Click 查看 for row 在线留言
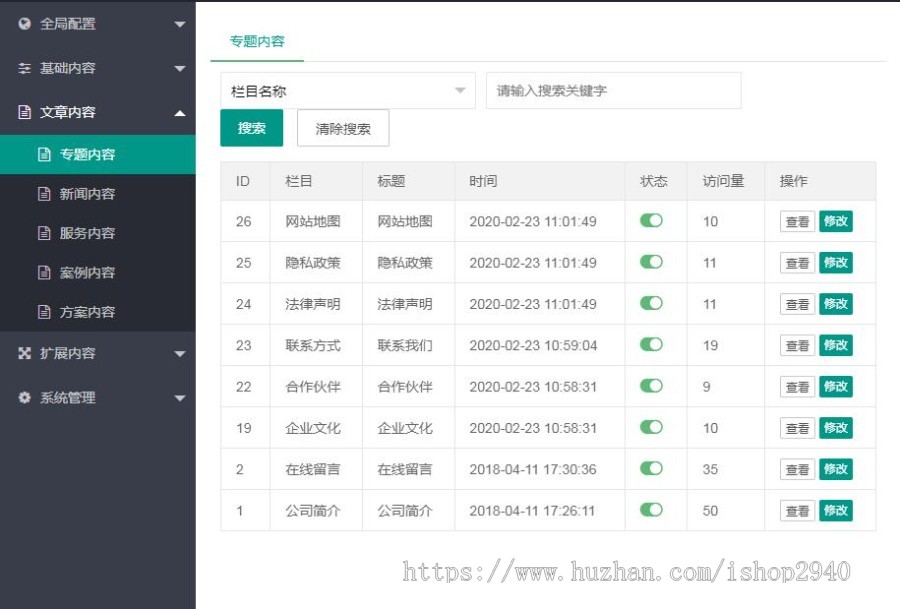Image resolution: width=900 pixels, height=609 pixels. (x=797, y=470)
